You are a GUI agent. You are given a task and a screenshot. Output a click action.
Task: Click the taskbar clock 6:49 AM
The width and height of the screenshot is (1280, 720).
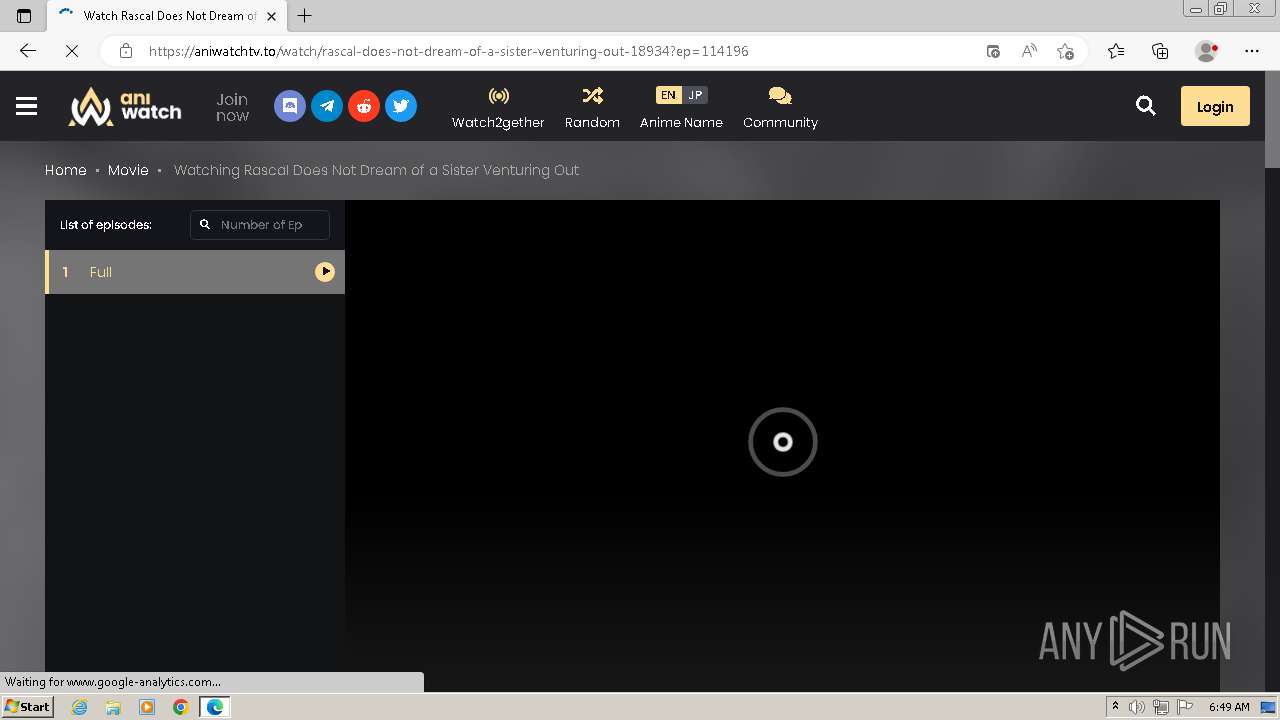[x=1229, y=707]
